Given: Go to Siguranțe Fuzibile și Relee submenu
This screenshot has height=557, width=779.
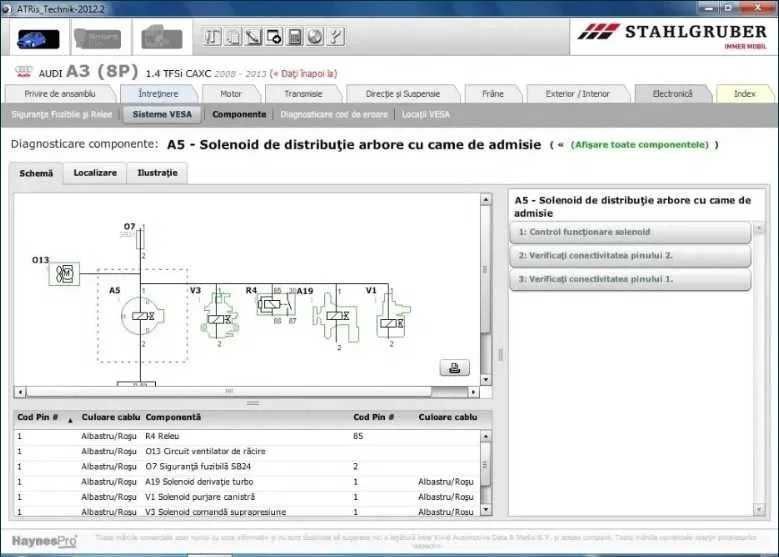Looking at the screenshot, I should [62, 115].
